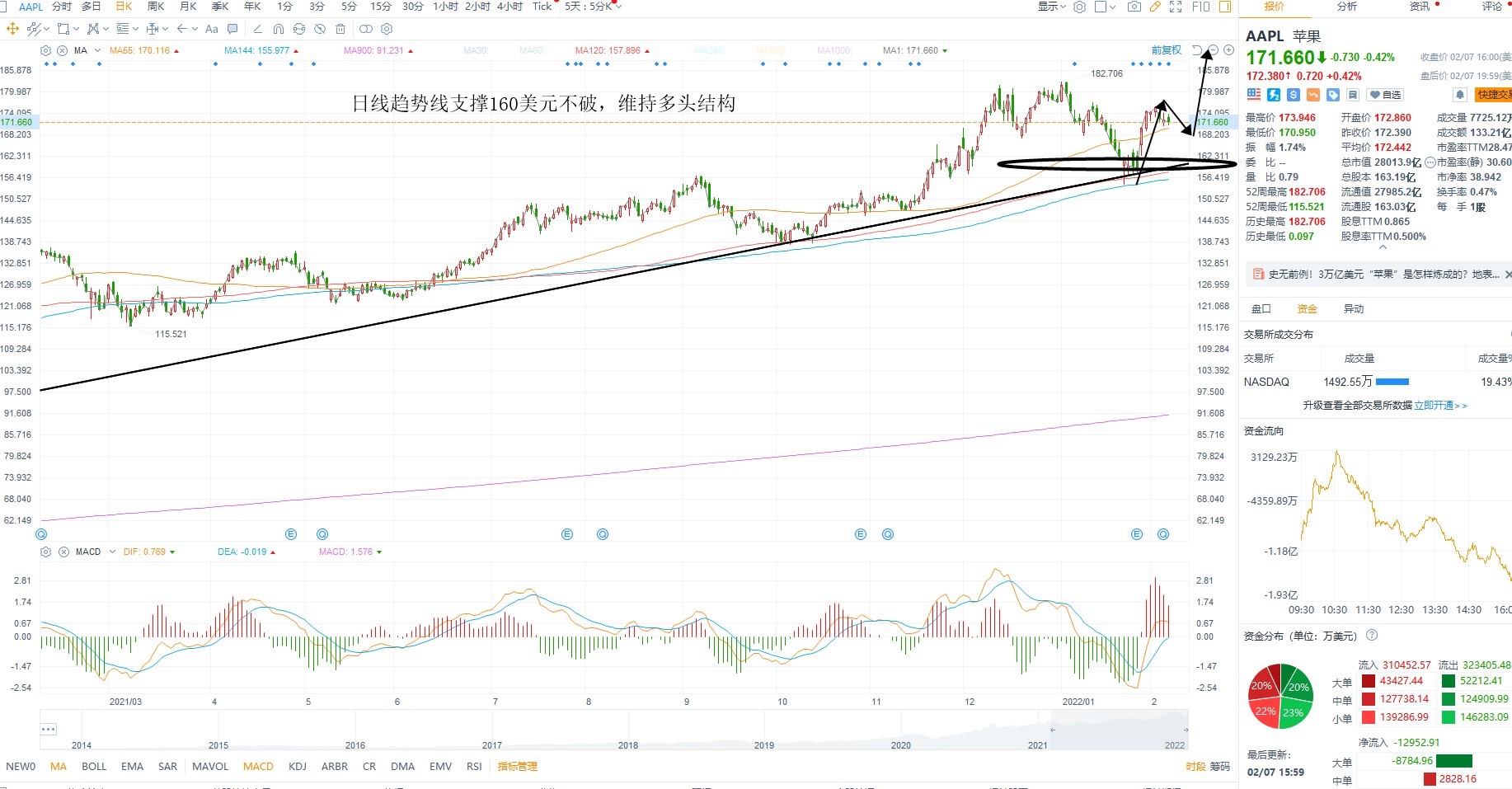
Task: Click the 快捷交易 quick trade button
Action: pos(1494,95)
